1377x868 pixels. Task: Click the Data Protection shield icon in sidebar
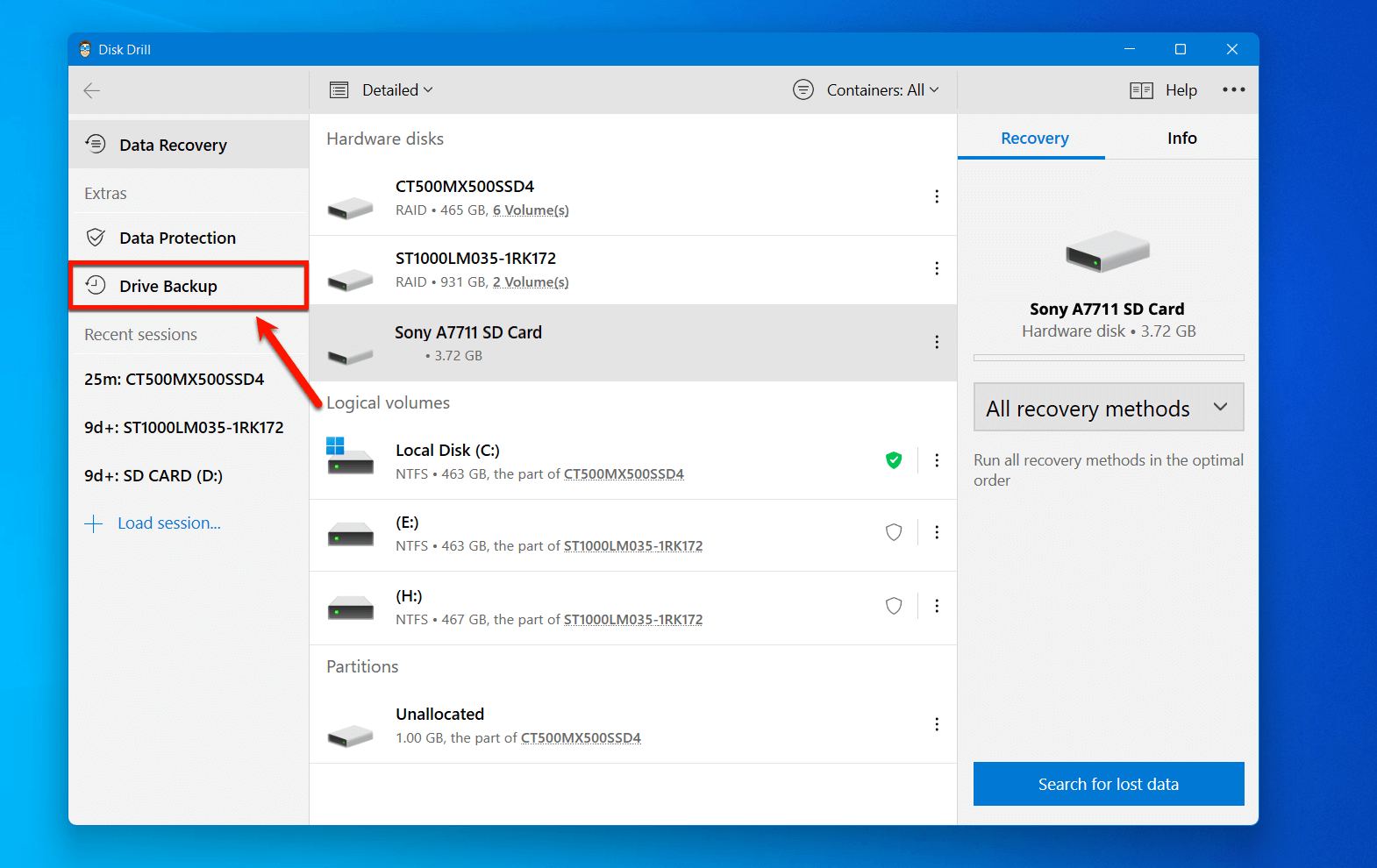coord(96,238)
